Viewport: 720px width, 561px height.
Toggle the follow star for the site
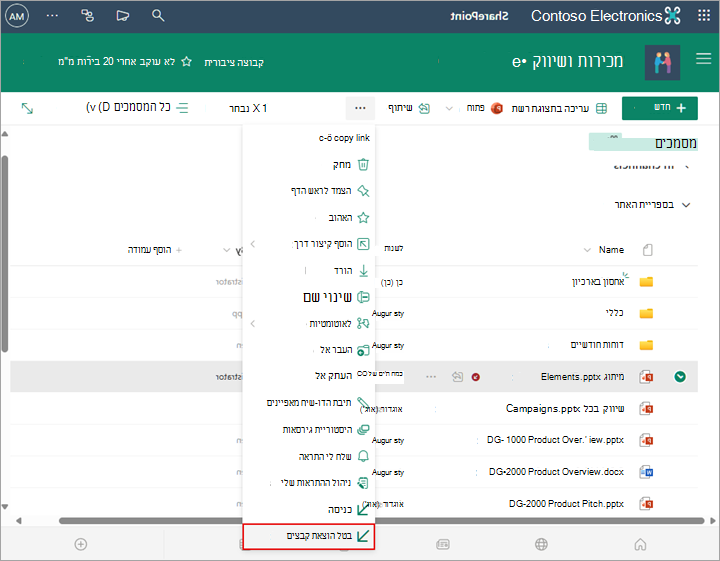point(186,62)
